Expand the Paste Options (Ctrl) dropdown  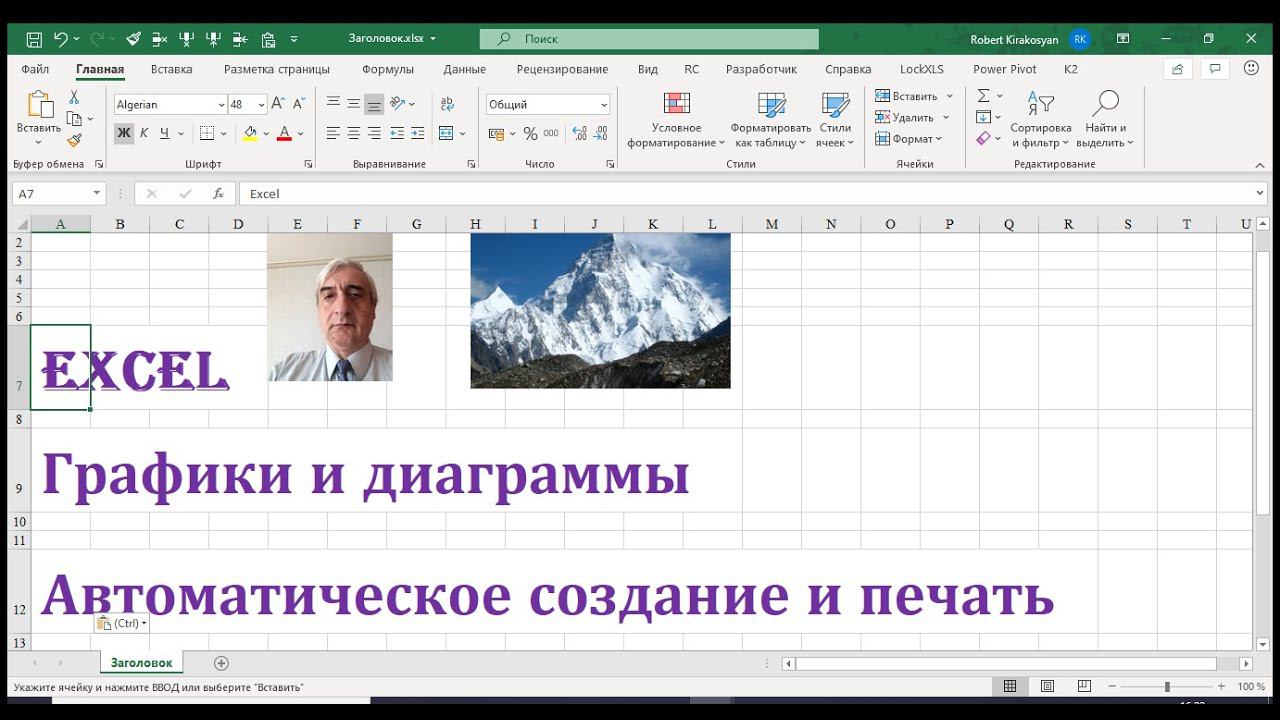tap(144, 623)
